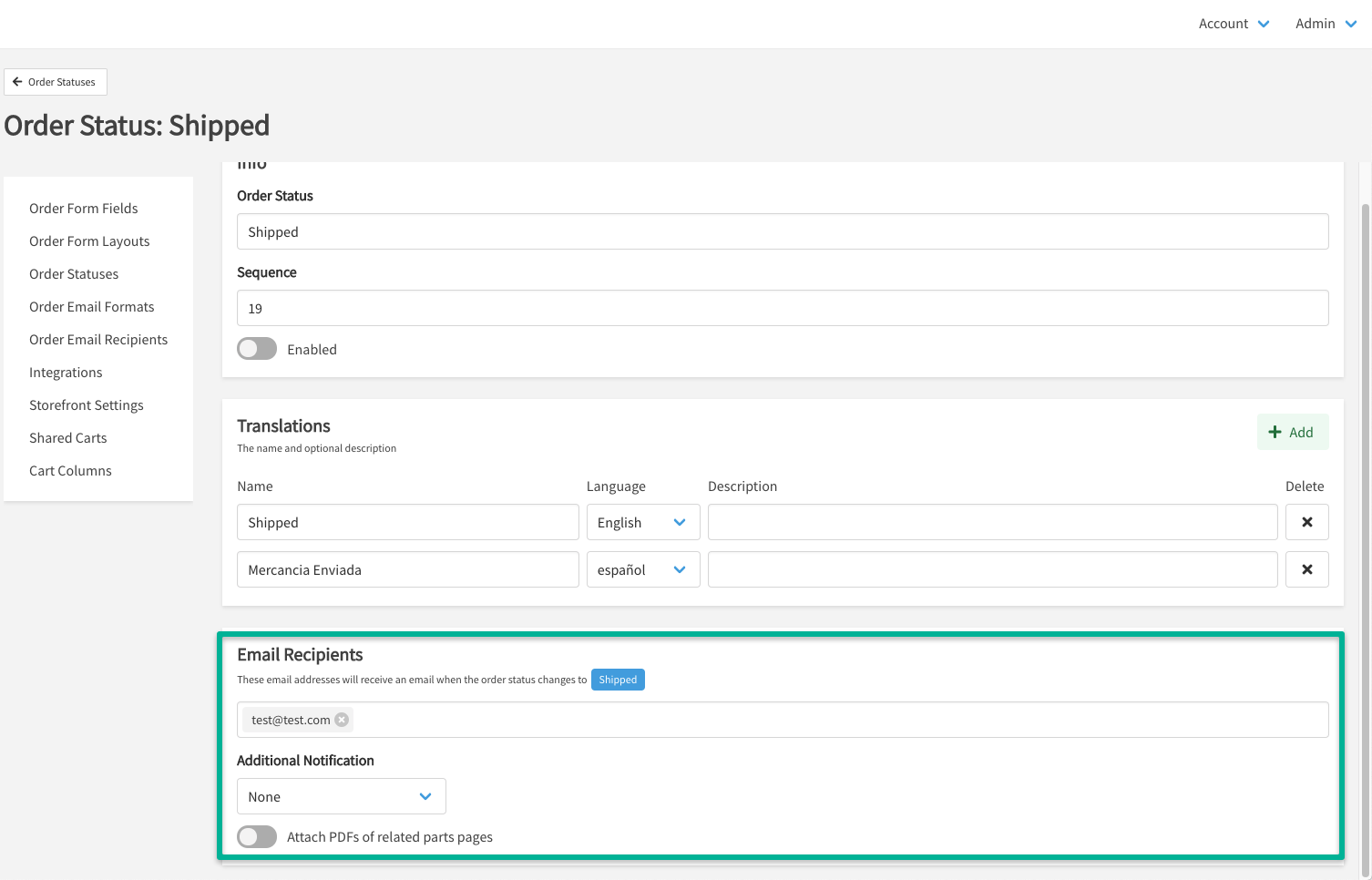Navigate to Order Form Layouts
This screenshot has height=880, width=1372.
coord(89,241)
